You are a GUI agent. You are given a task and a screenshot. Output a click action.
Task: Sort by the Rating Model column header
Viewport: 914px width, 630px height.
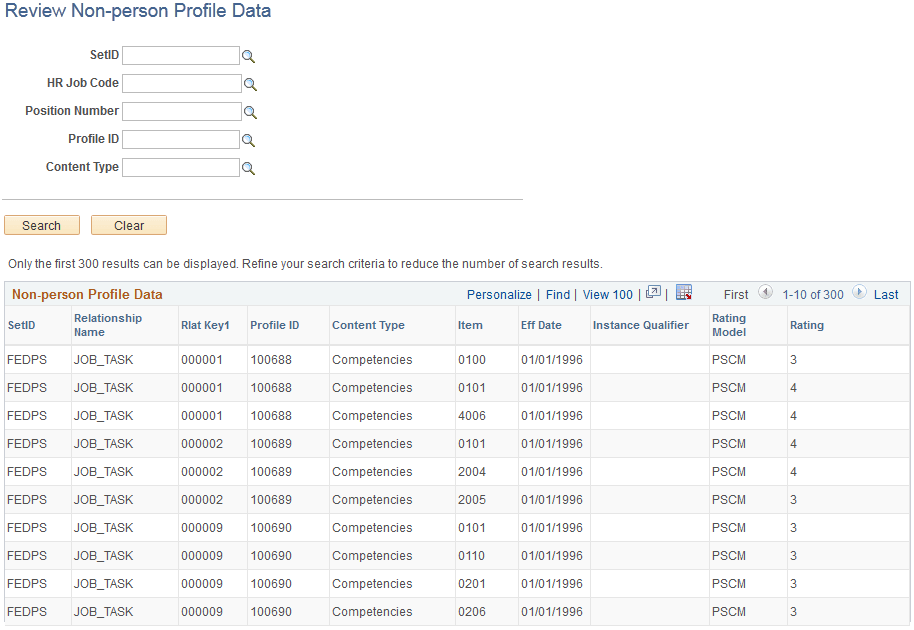(x=731, y=325)
